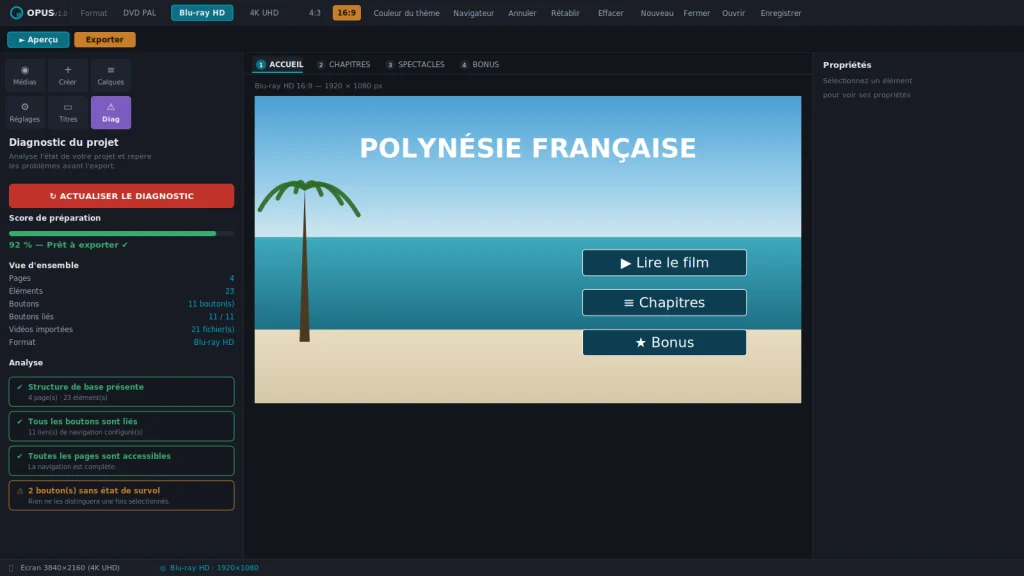This screenshot has height=576, width=1024.
Task: Click the Aperçu preview button
Action: click(x=38, y=40)
